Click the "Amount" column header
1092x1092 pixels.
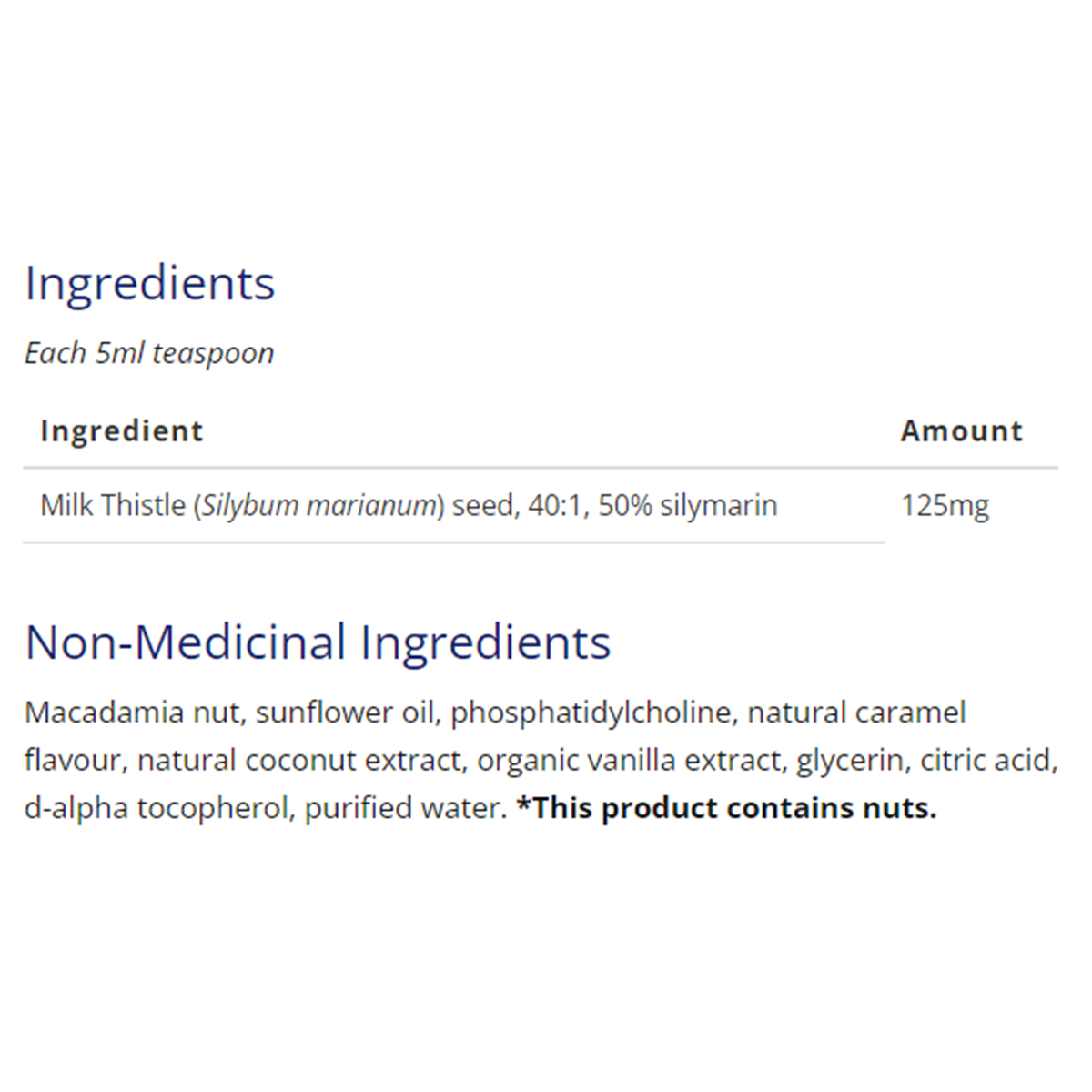tap(962, 430)
